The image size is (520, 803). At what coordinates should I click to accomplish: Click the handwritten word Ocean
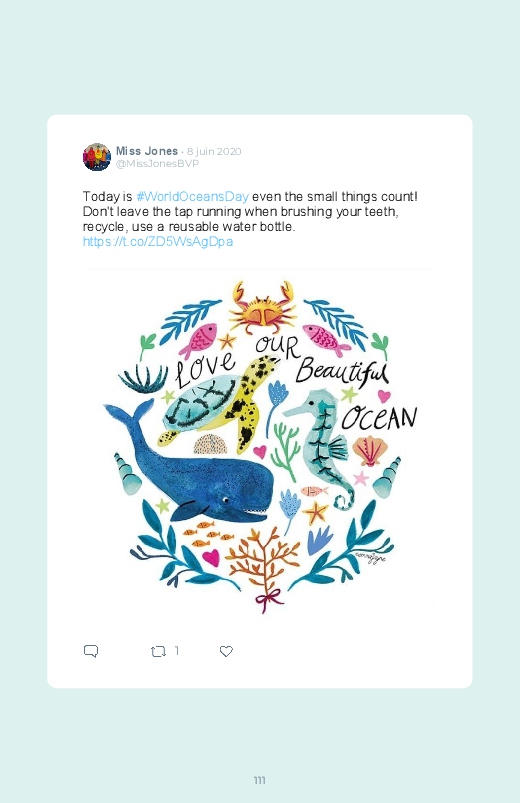click(x=379, y=418)
